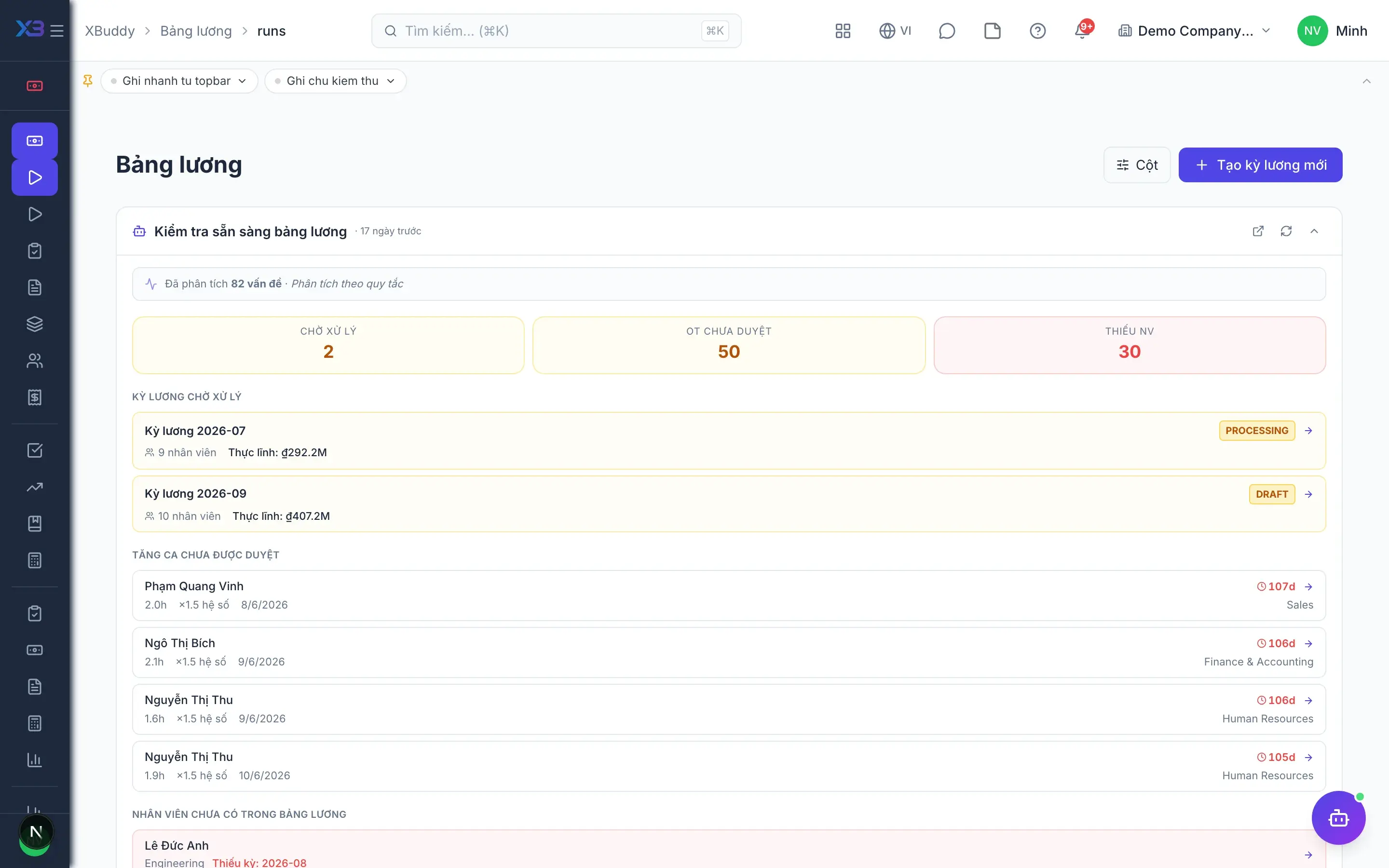Screen dimensions: 1389x868
Task: Expand the Ghi nhanh tu topbar dropdown
Action: [179, 81]
